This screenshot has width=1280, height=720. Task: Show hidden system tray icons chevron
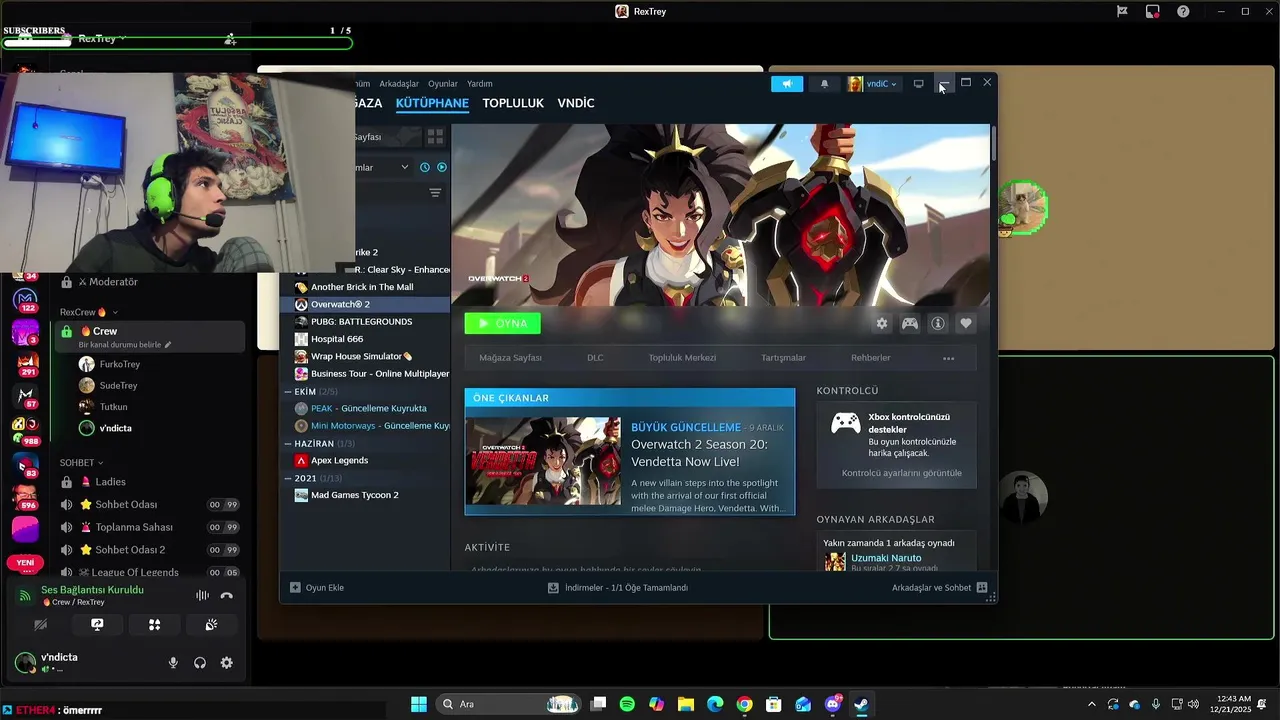point(1091,704)
